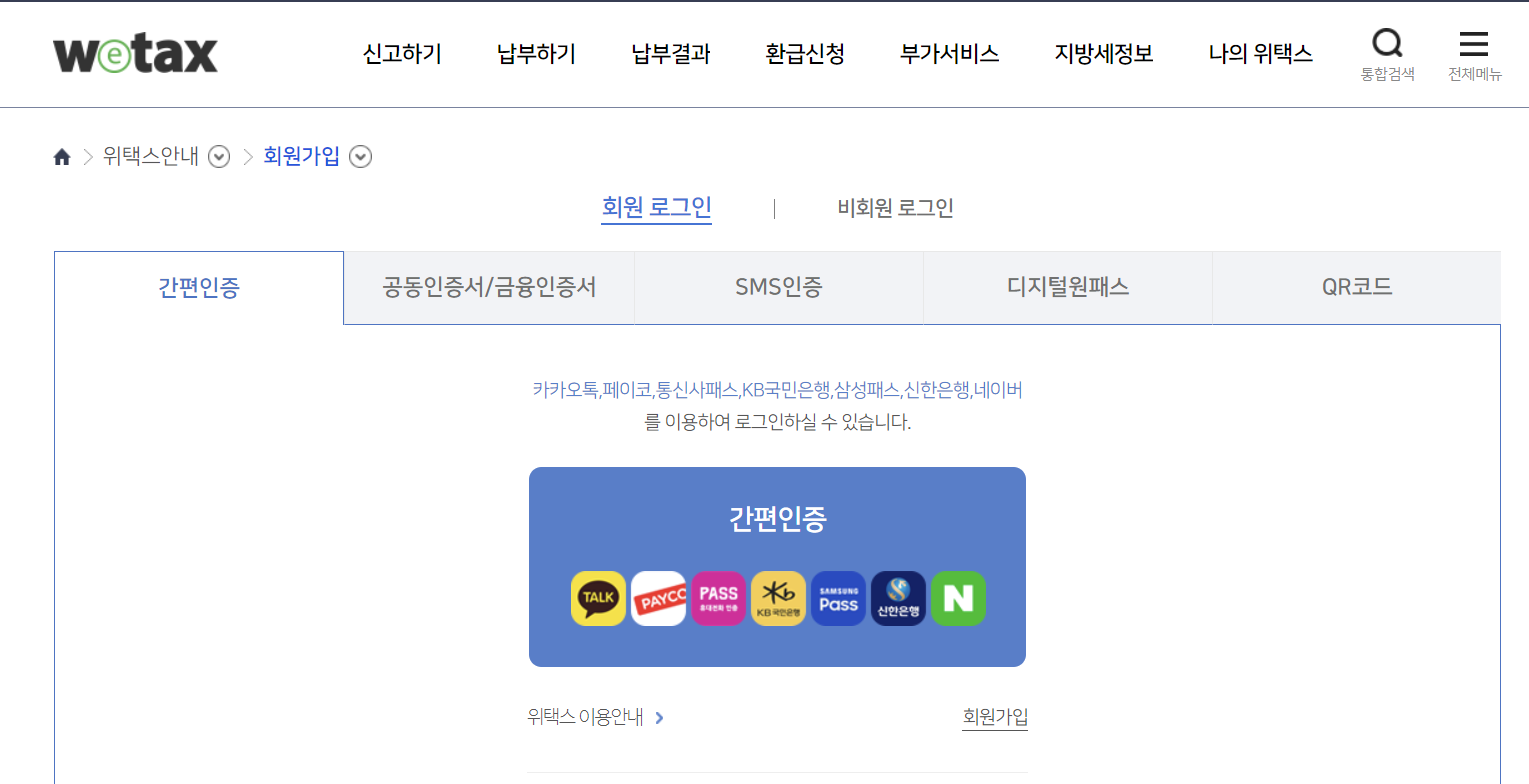Screen dimensions: 1529x784
Task: Click the 위택스안내 breadcrumb text
Action: click(151, 157)
